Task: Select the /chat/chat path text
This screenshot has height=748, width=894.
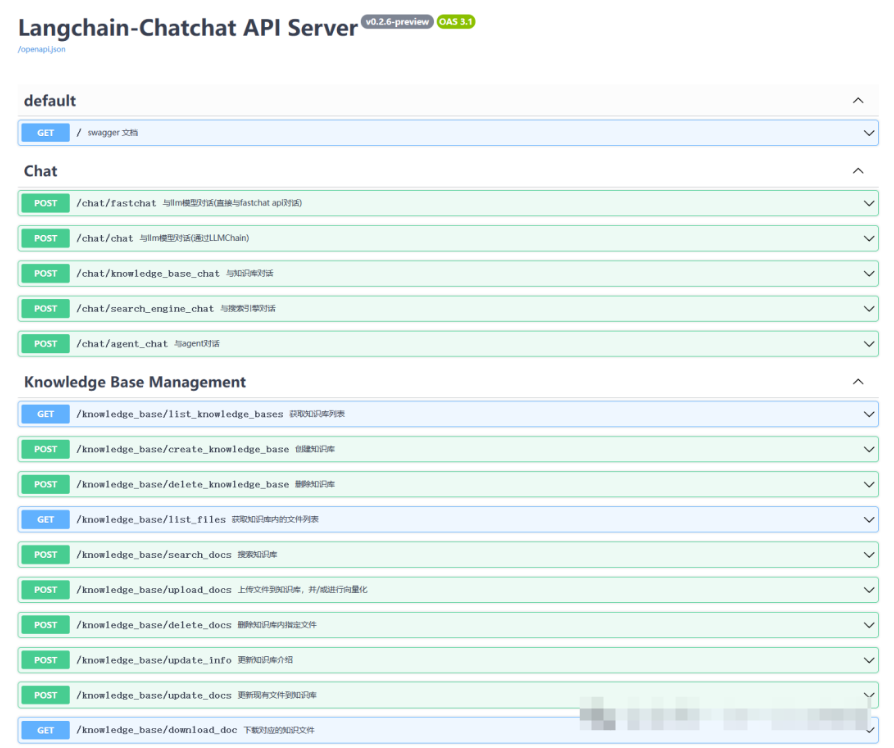Action: 105,238
